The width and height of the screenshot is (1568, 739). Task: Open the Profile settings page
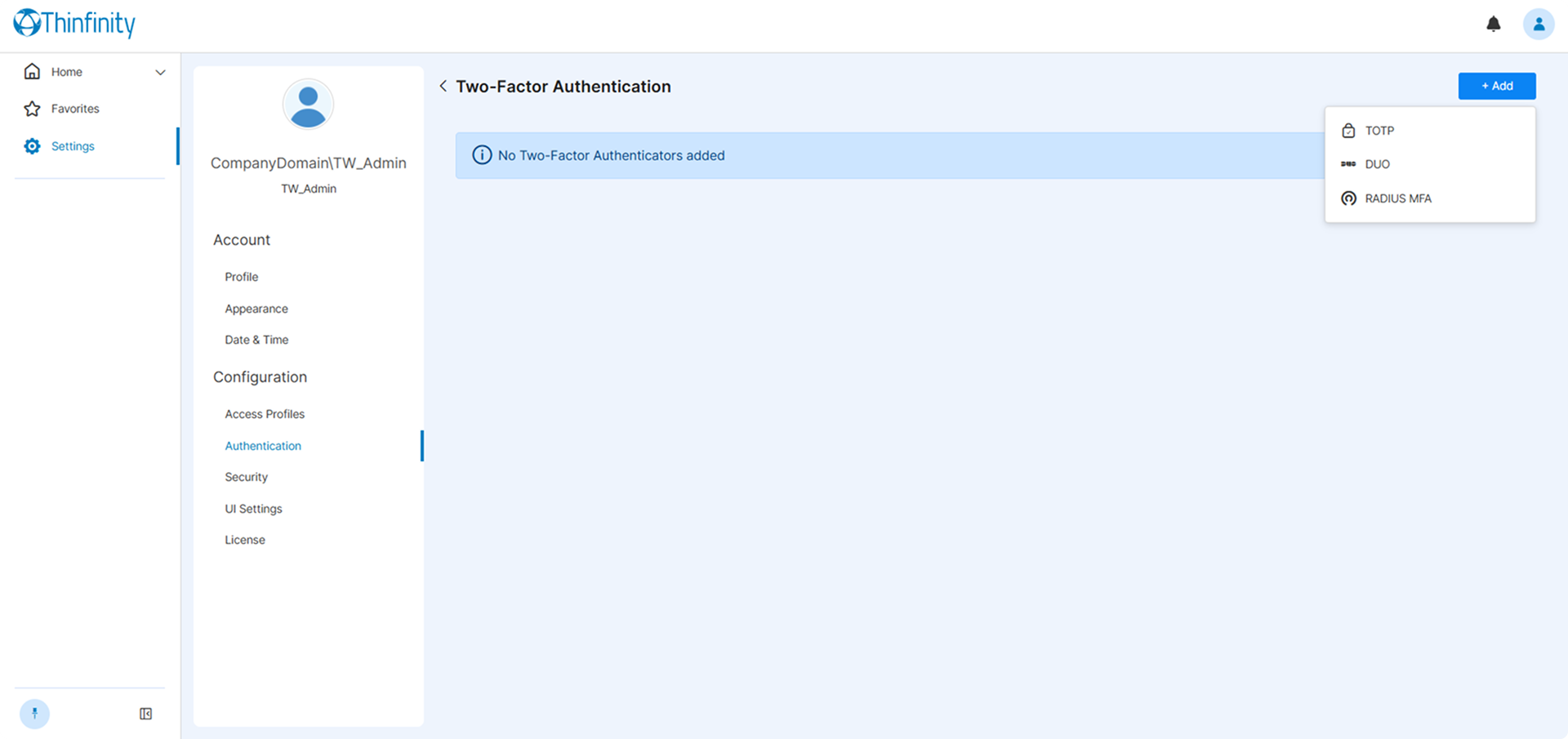[x=241, y=277]
